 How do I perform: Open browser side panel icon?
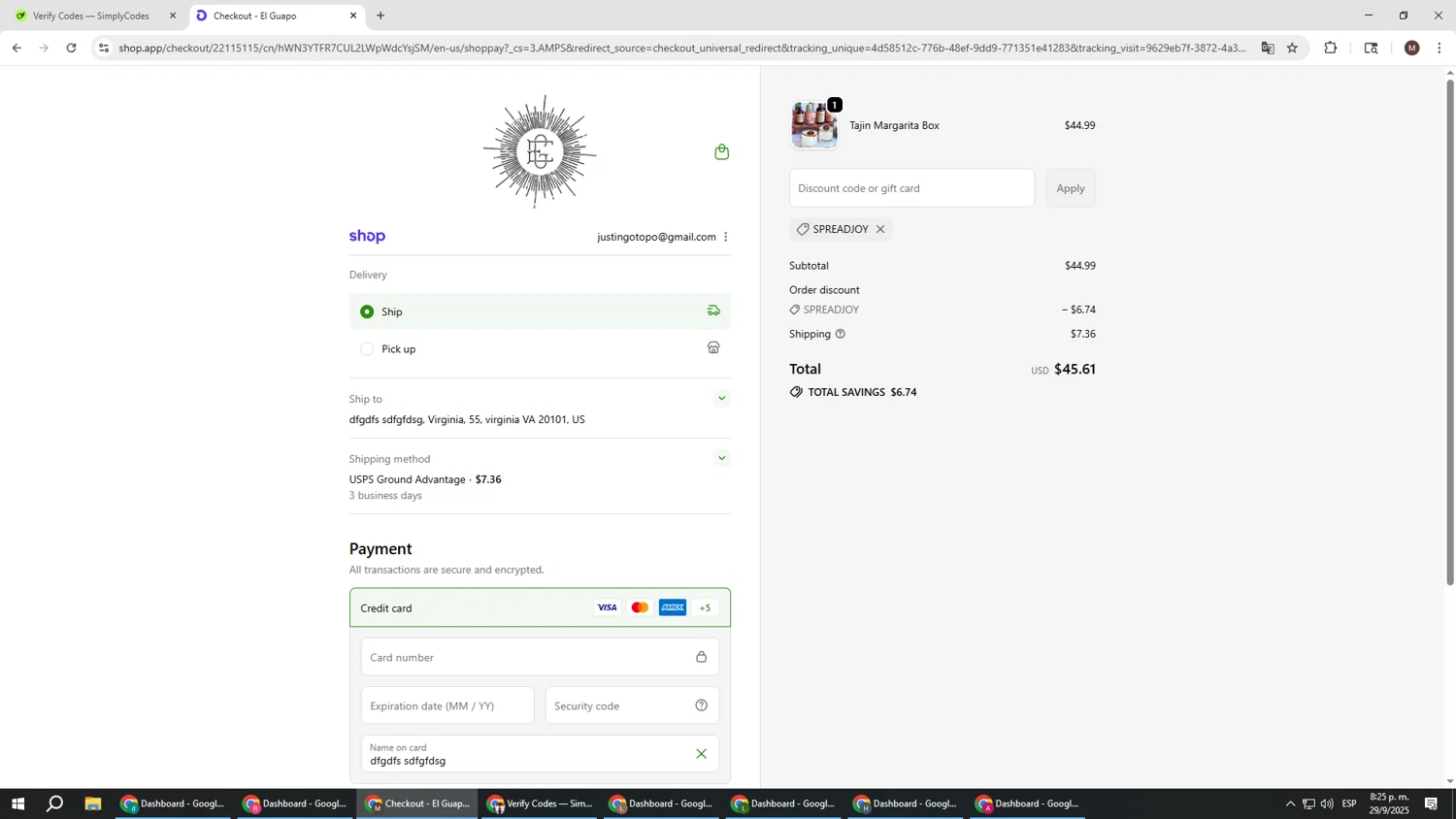[1371, 48]
